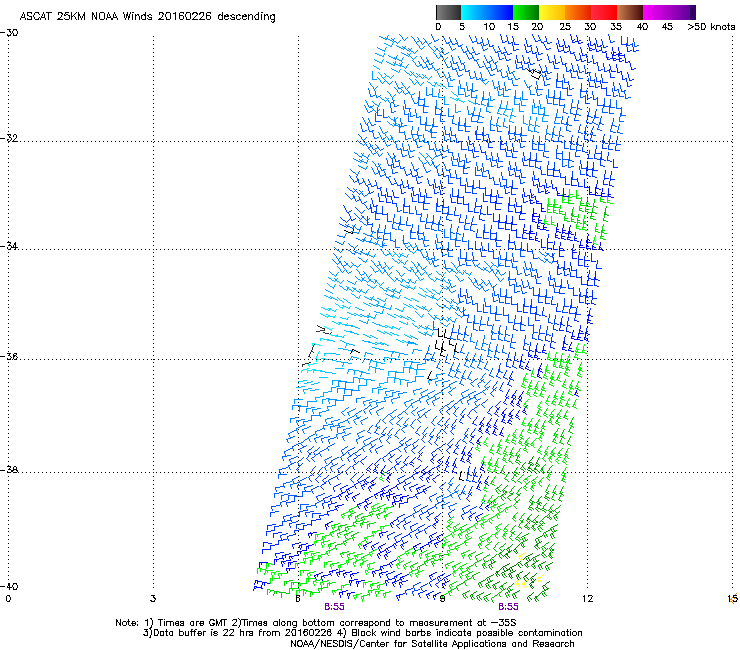Click the '12' longitude axis label
This screenshot has width=740, height=650.
[x=587, y=599]
